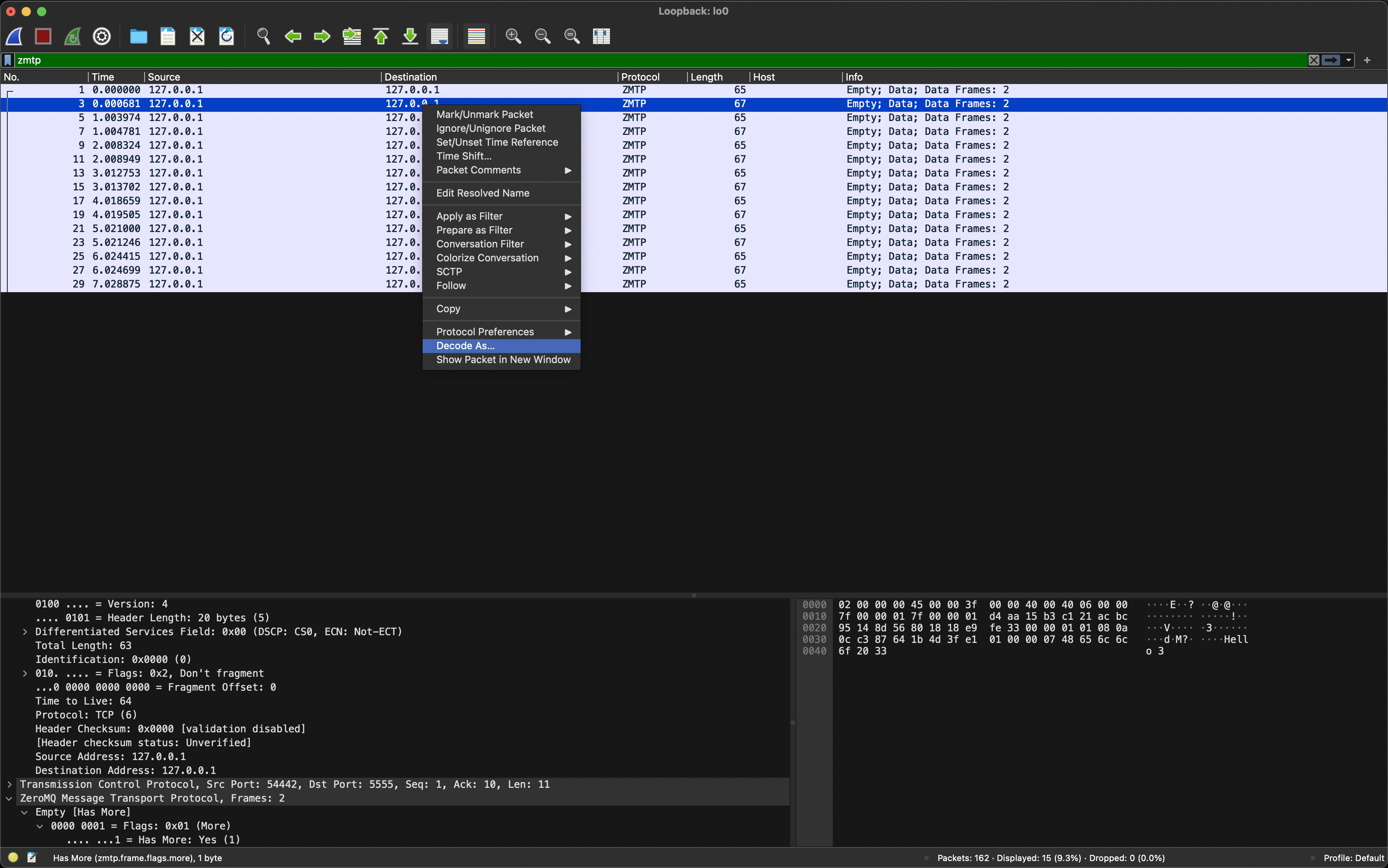Stop capturing packets with red square
The height and width of the screenshot is (868, 1388).
[43, 36]
